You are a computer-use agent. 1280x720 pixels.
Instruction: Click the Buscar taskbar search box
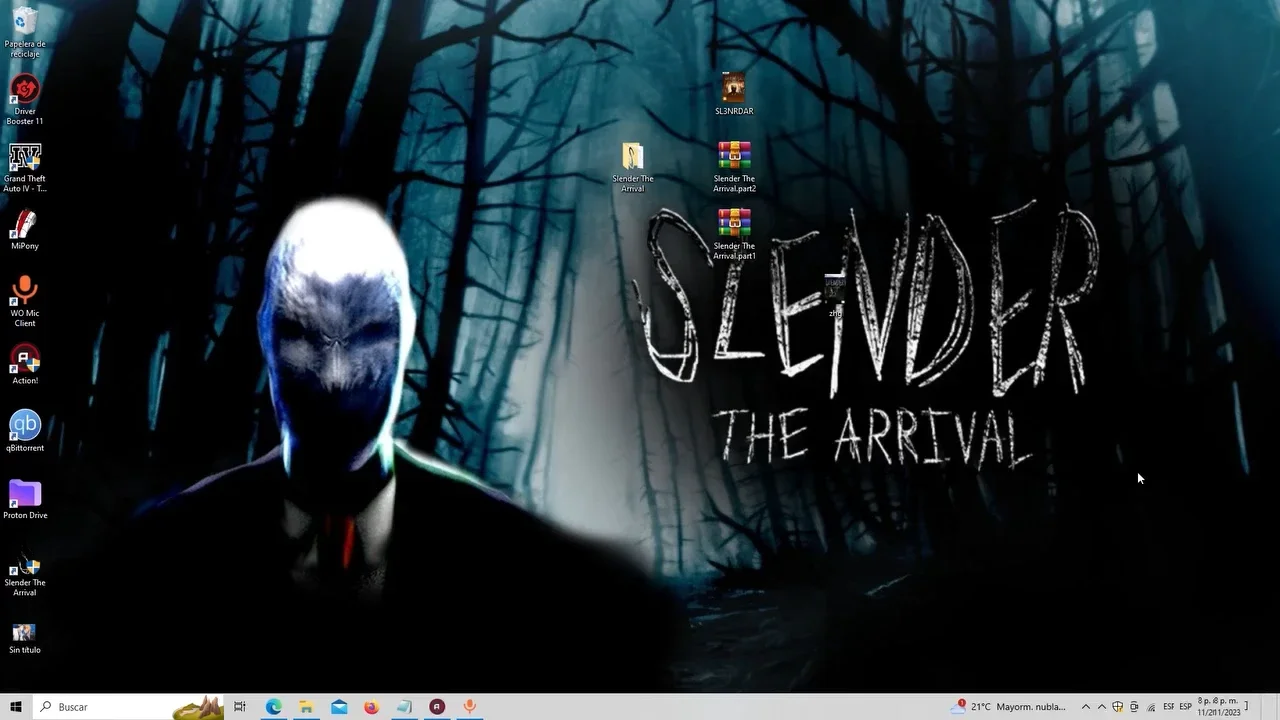coord(128,707)
